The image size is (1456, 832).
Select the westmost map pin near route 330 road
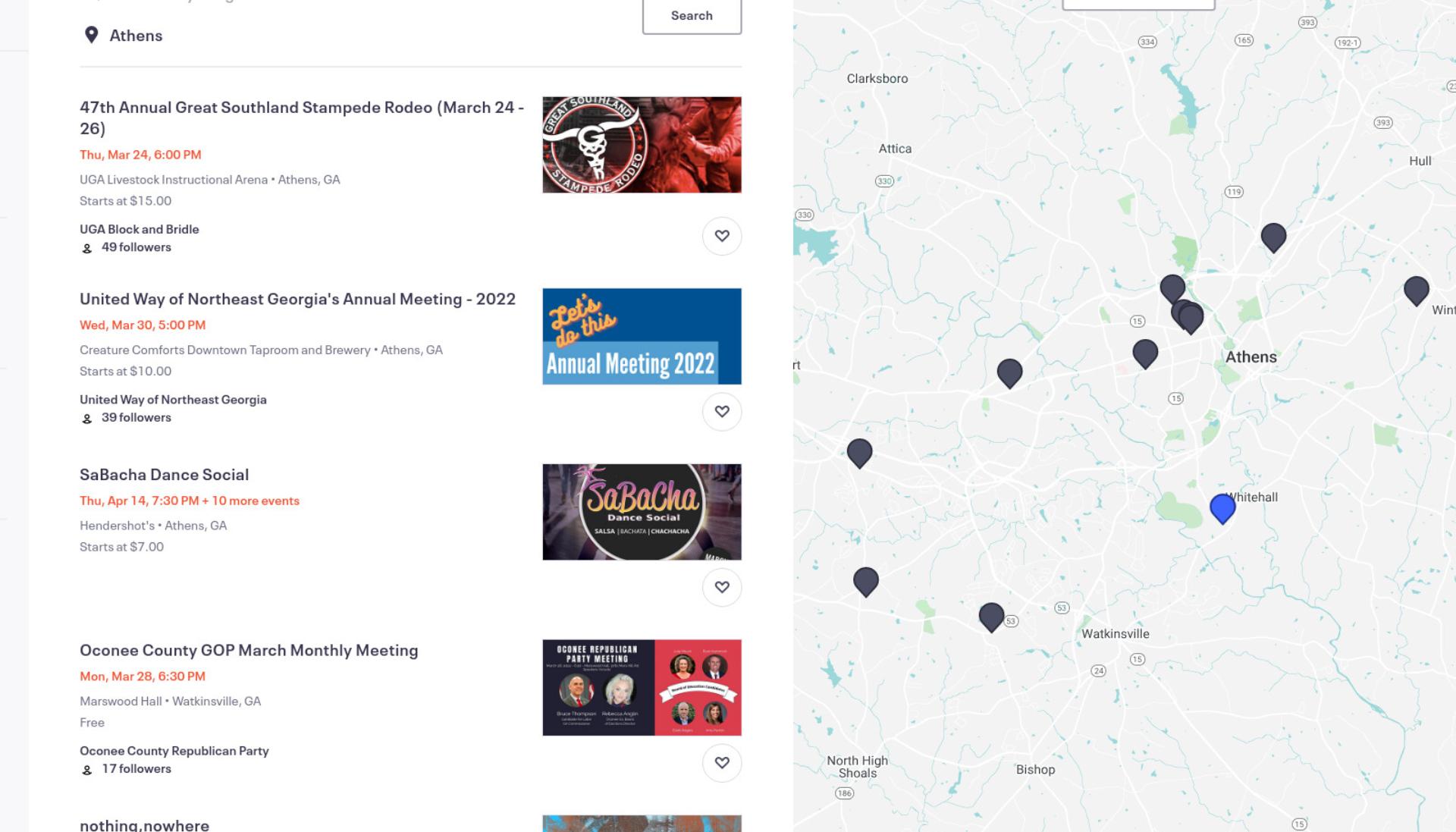[x=859, y=453]
